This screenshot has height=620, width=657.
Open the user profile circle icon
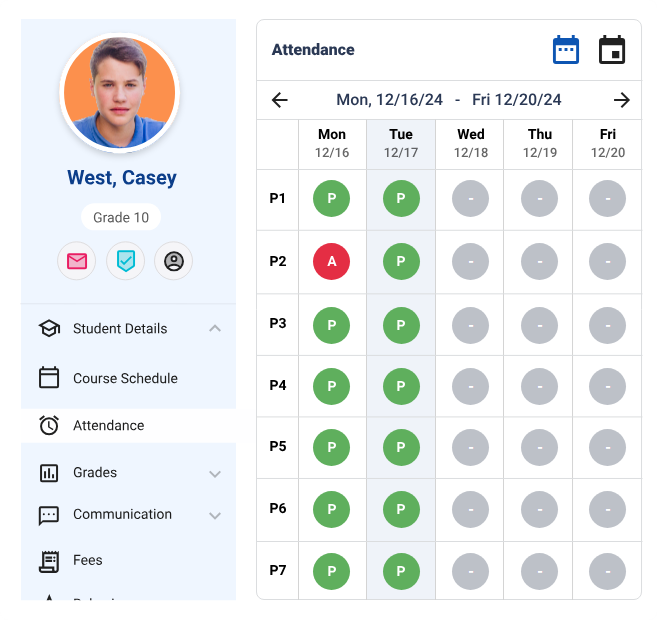[173, 261]
